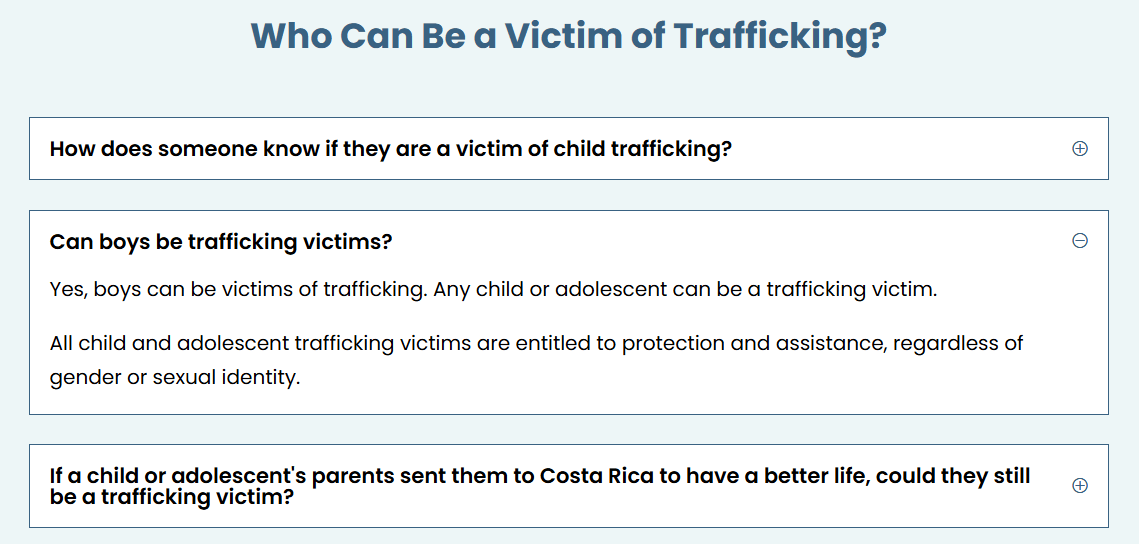1139x544 pixels.
Task: Click the word "Who" in the page heading
Action: 290,36
